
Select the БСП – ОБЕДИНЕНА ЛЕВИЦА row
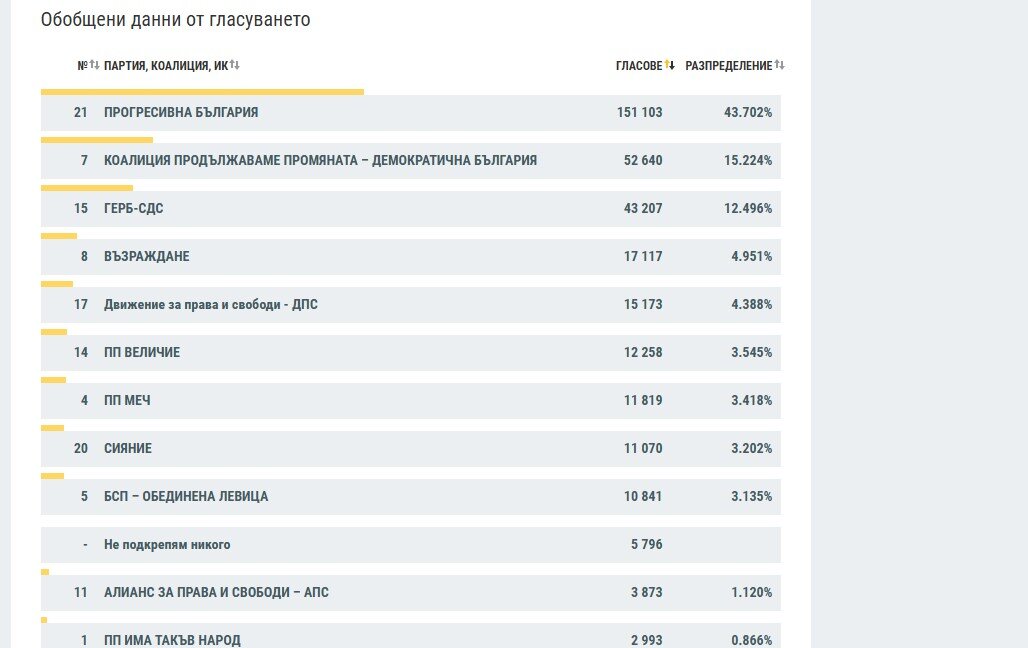(x=410, y=496)
